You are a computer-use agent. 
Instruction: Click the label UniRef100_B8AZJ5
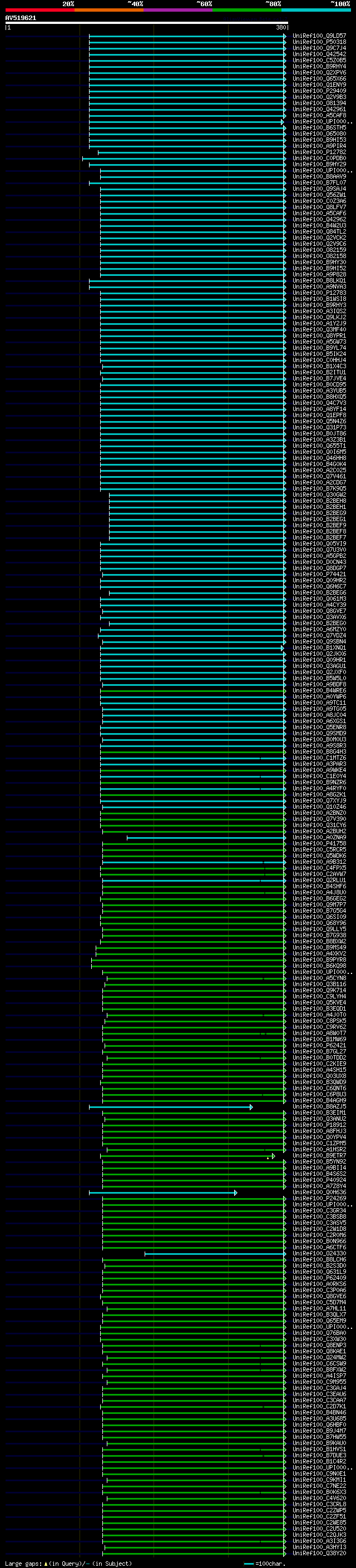319,1106
